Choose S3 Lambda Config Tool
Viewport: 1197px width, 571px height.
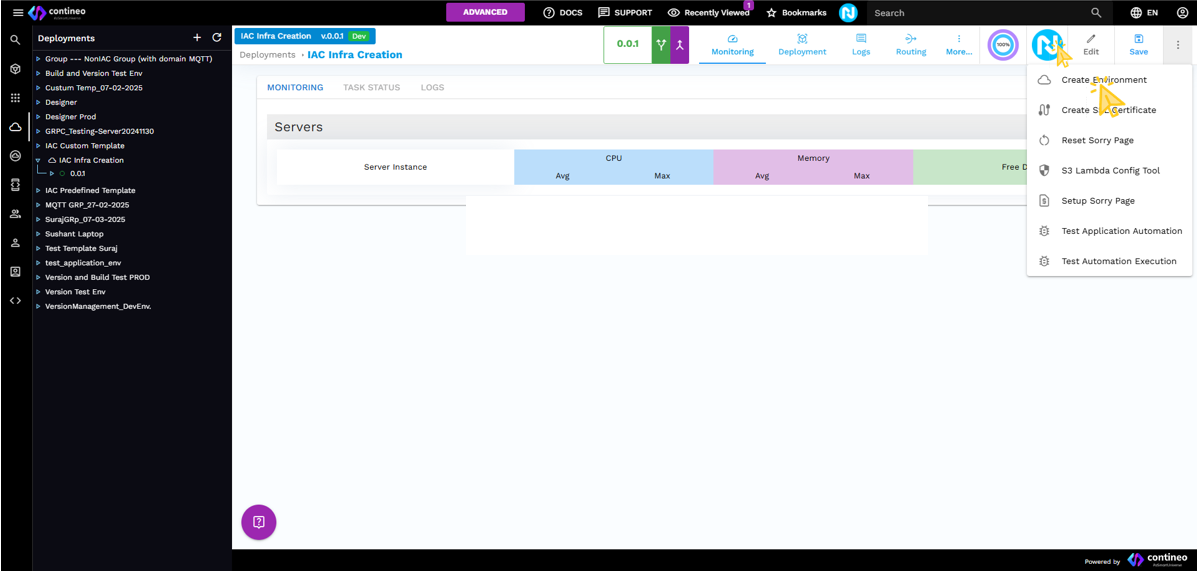click(1110, 171)
